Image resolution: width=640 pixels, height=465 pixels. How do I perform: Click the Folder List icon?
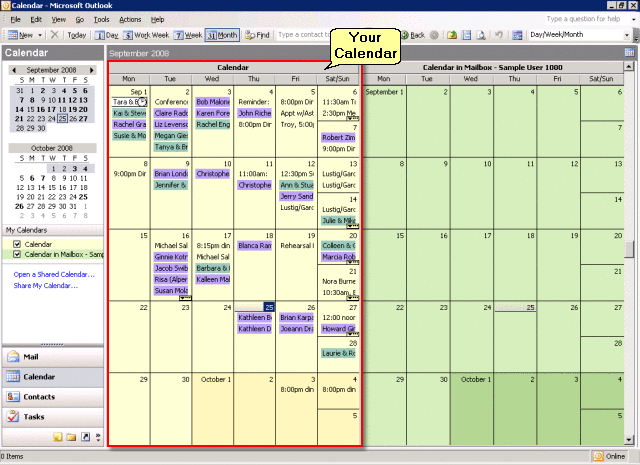pyautogui.click(x=71, y=437)
